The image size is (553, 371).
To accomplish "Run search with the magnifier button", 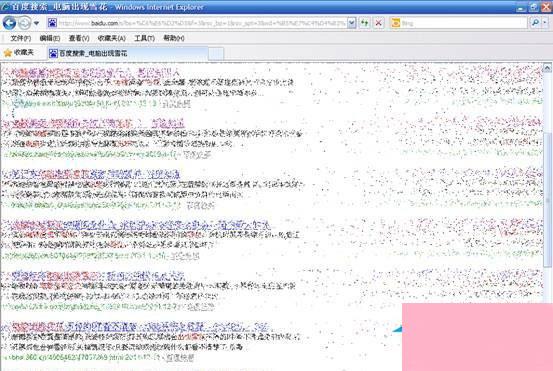I will pyautogui.click(x=535, y=23).
